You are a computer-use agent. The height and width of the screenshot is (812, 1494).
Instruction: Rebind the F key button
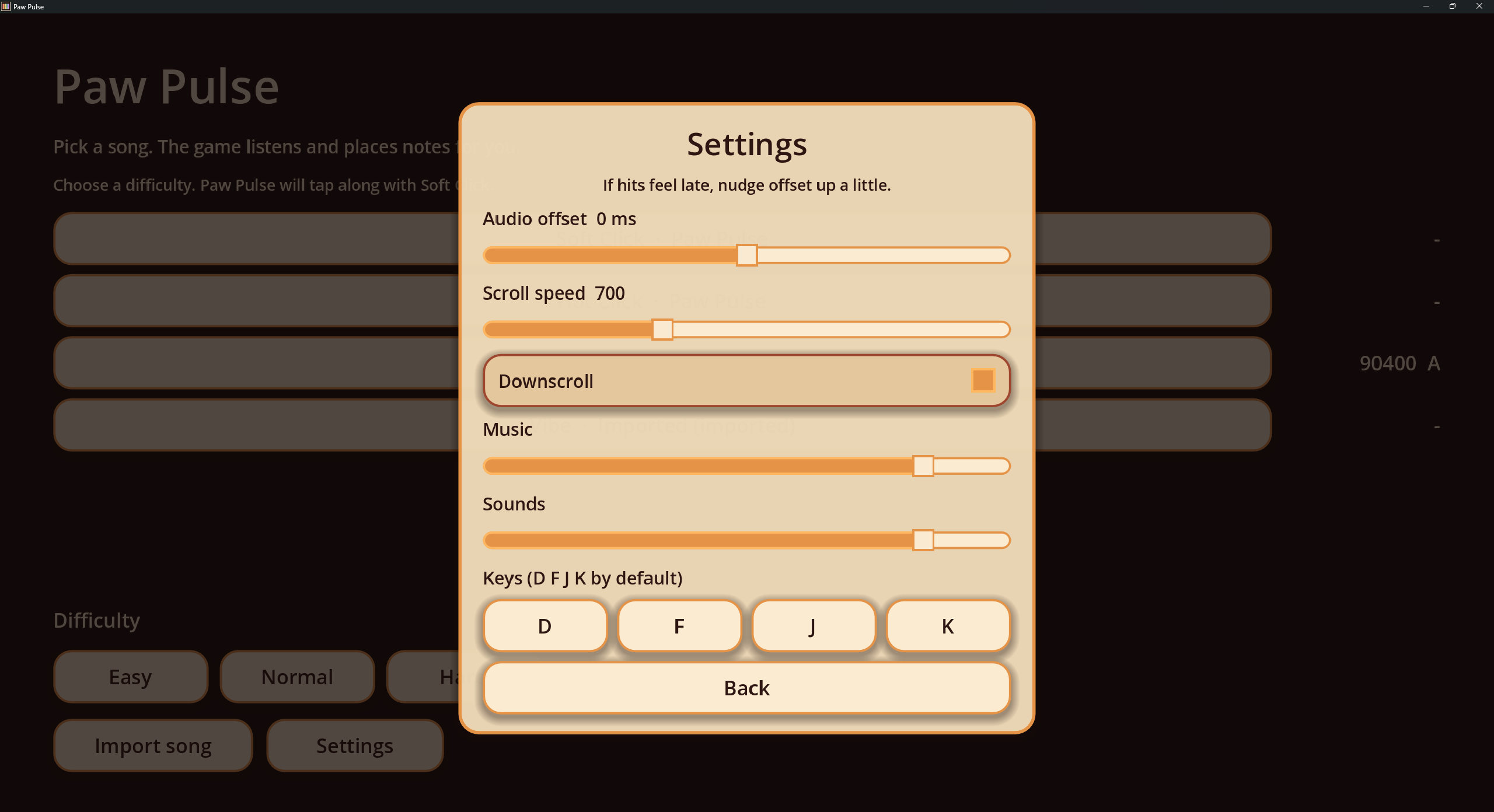coord(679,626)
